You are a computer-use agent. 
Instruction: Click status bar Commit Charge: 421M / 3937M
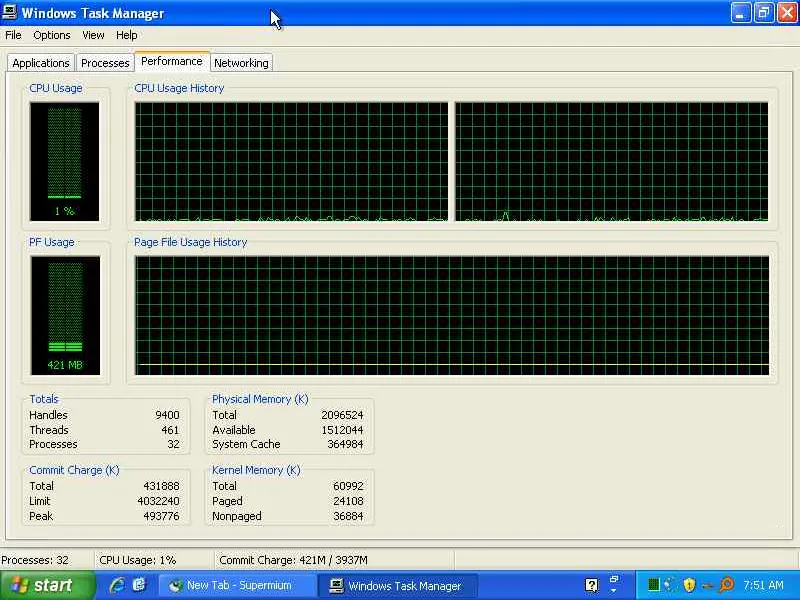tap(293, 560)
